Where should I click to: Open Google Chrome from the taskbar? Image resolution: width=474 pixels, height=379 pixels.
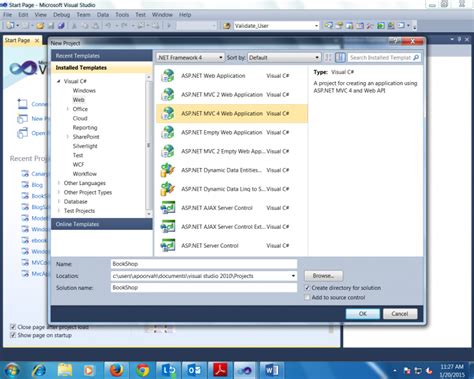click(143, 370)
